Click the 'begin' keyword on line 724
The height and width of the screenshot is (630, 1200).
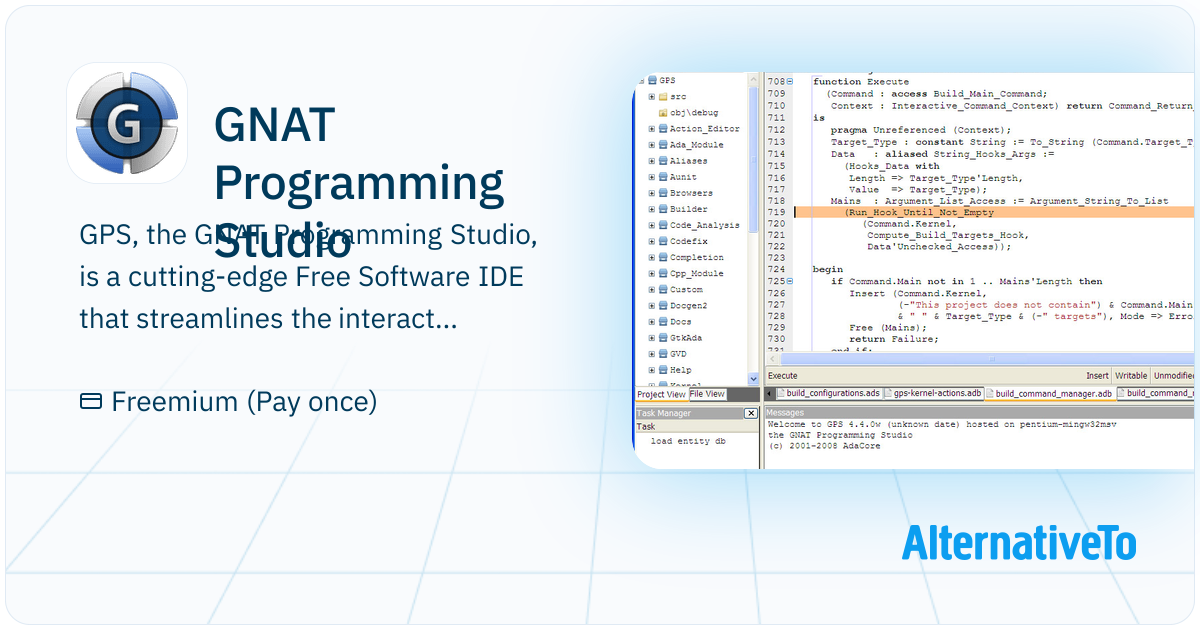[827, 269]
